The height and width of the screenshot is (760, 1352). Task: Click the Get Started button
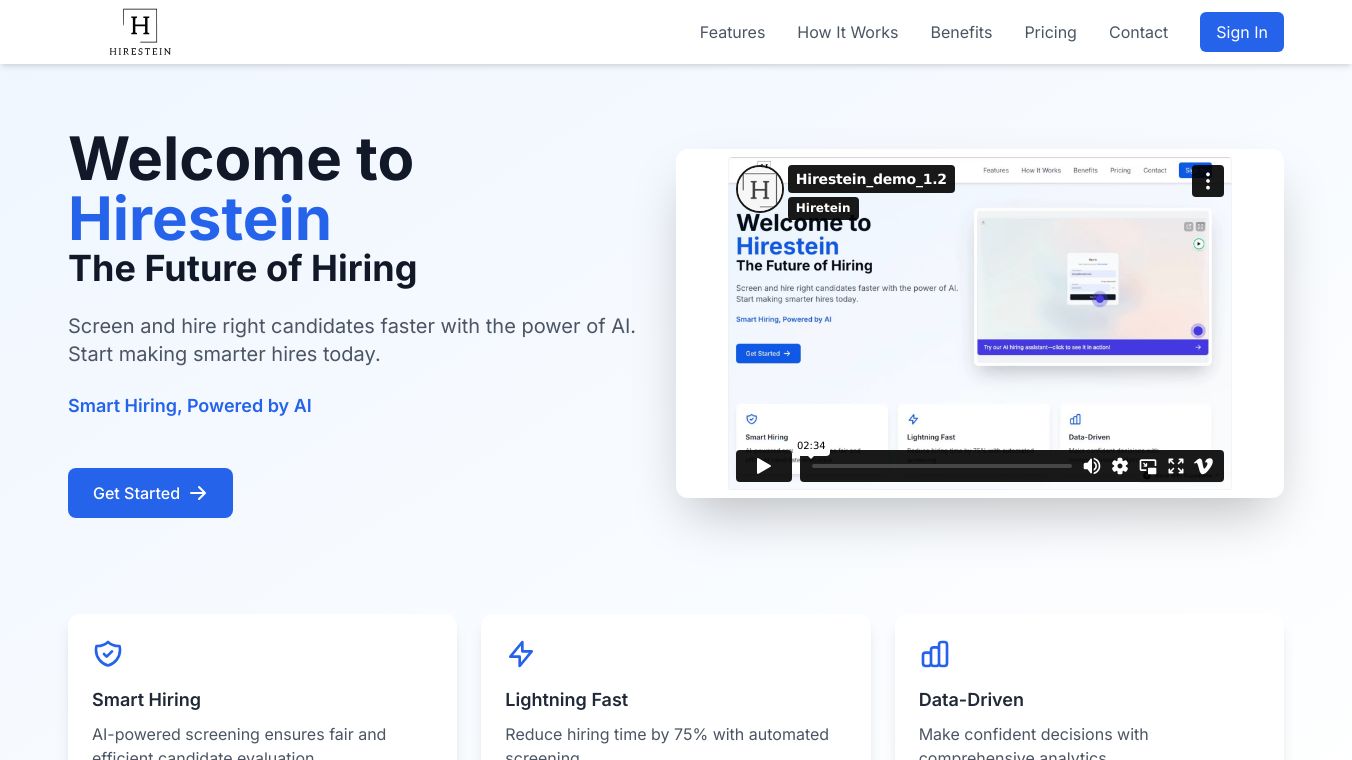point(150,493)
